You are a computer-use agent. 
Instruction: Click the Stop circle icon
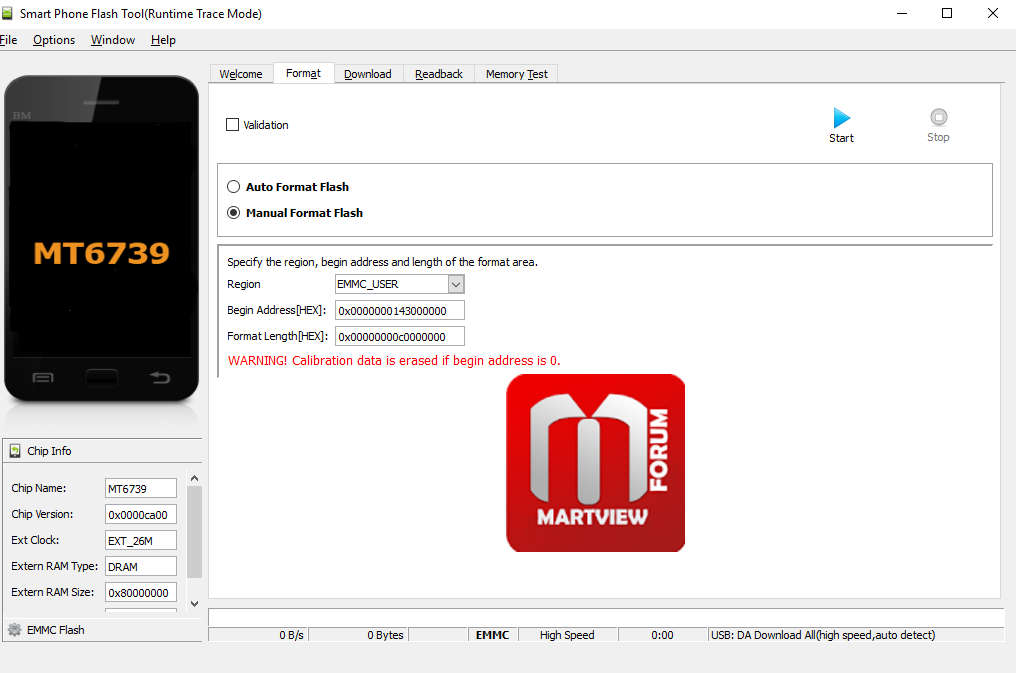point(938,117)
